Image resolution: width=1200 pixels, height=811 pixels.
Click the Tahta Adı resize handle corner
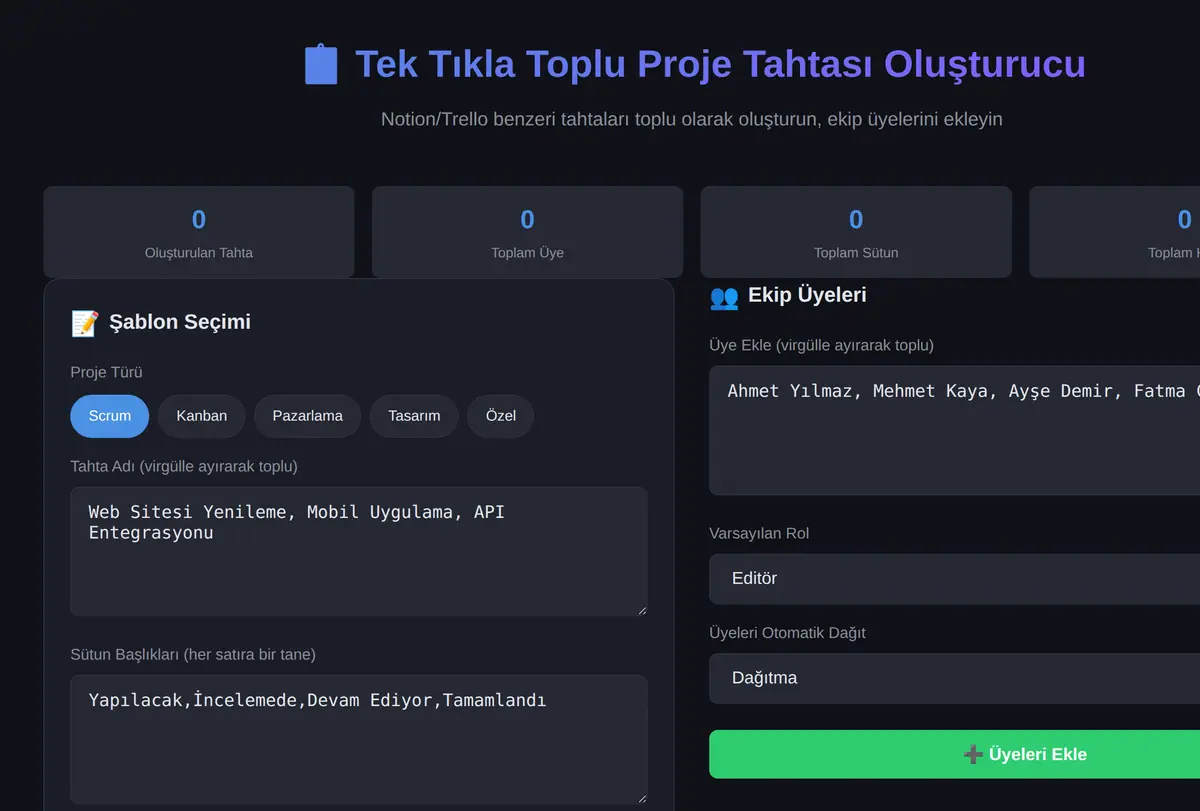pos(641,609)
